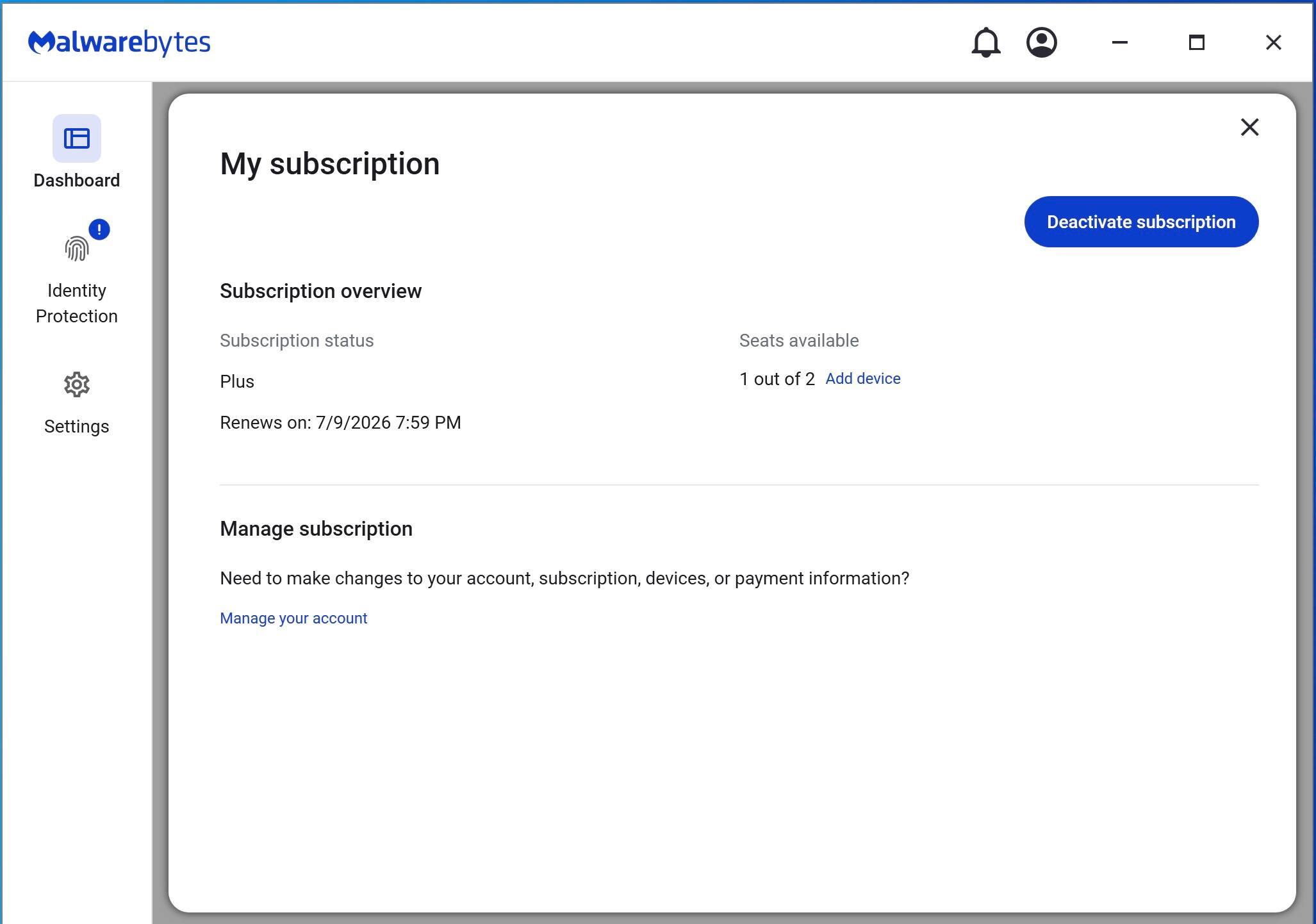Close the My subscription dialog

1250,128
